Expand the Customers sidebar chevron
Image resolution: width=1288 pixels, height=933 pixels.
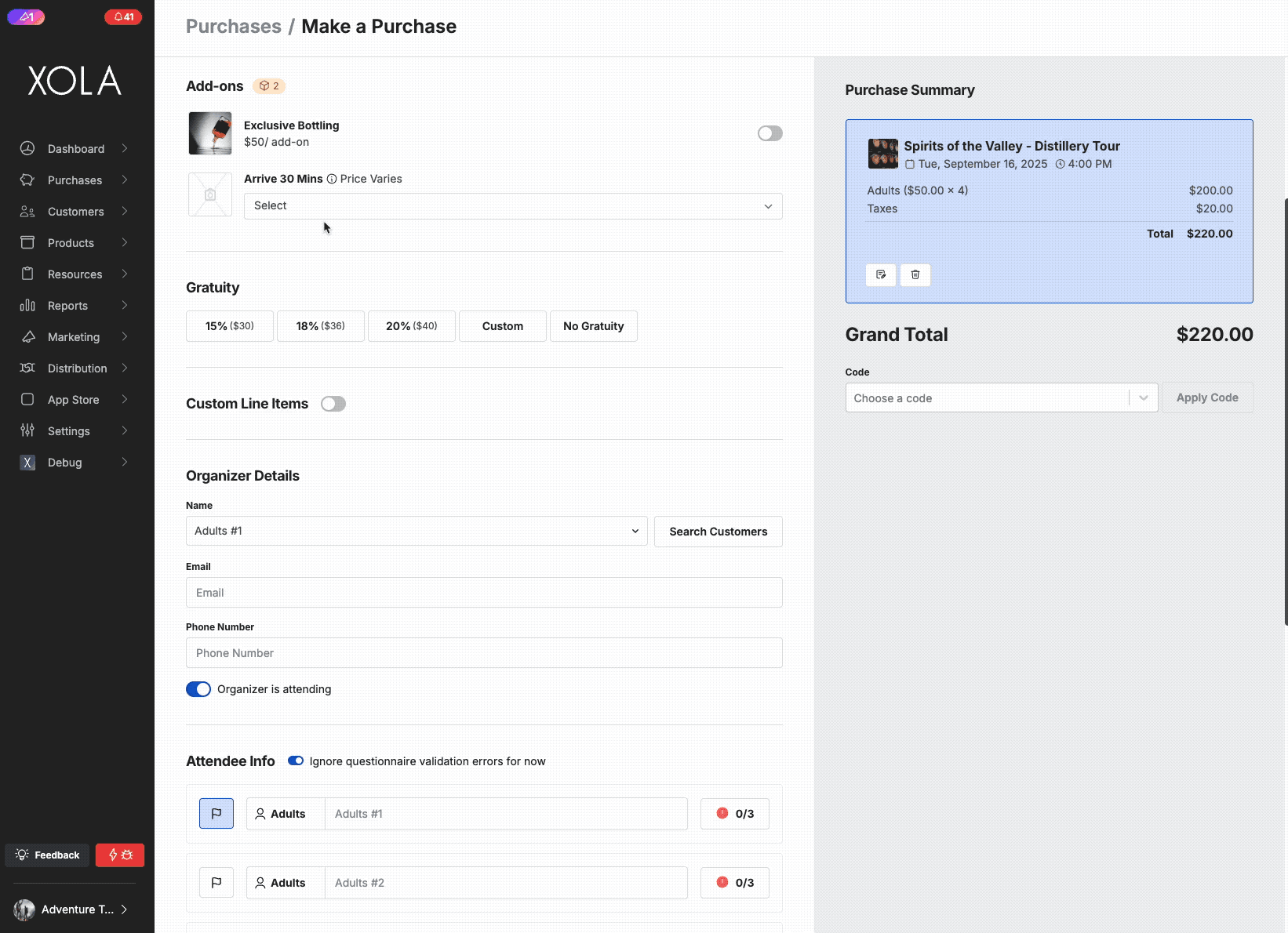click(x=125, y=211)
